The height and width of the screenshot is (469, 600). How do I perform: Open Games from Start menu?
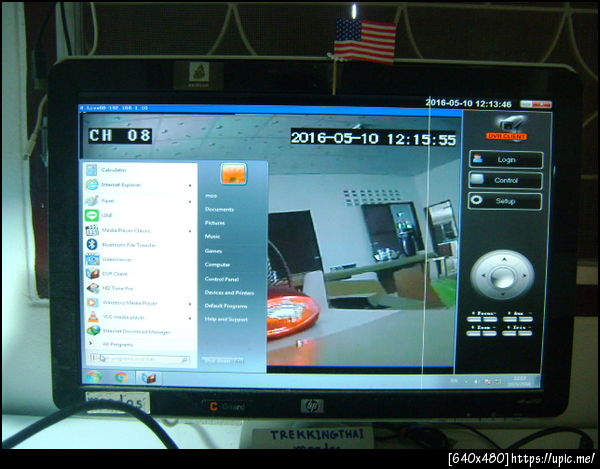pyautogui.click(x=213, y=251)
